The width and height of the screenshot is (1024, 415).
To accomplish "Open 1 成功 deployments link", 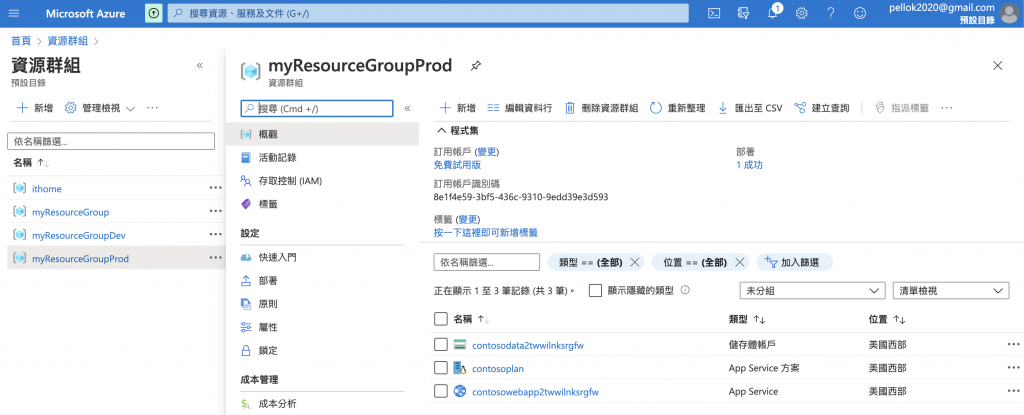I will [749, 165].
